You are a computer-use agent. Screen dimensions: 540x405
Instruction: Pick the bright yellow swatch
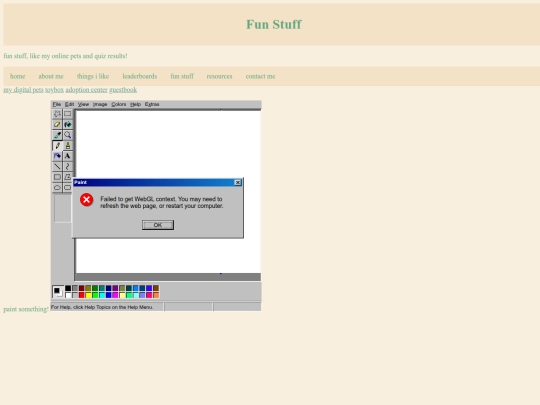(89, 295)
